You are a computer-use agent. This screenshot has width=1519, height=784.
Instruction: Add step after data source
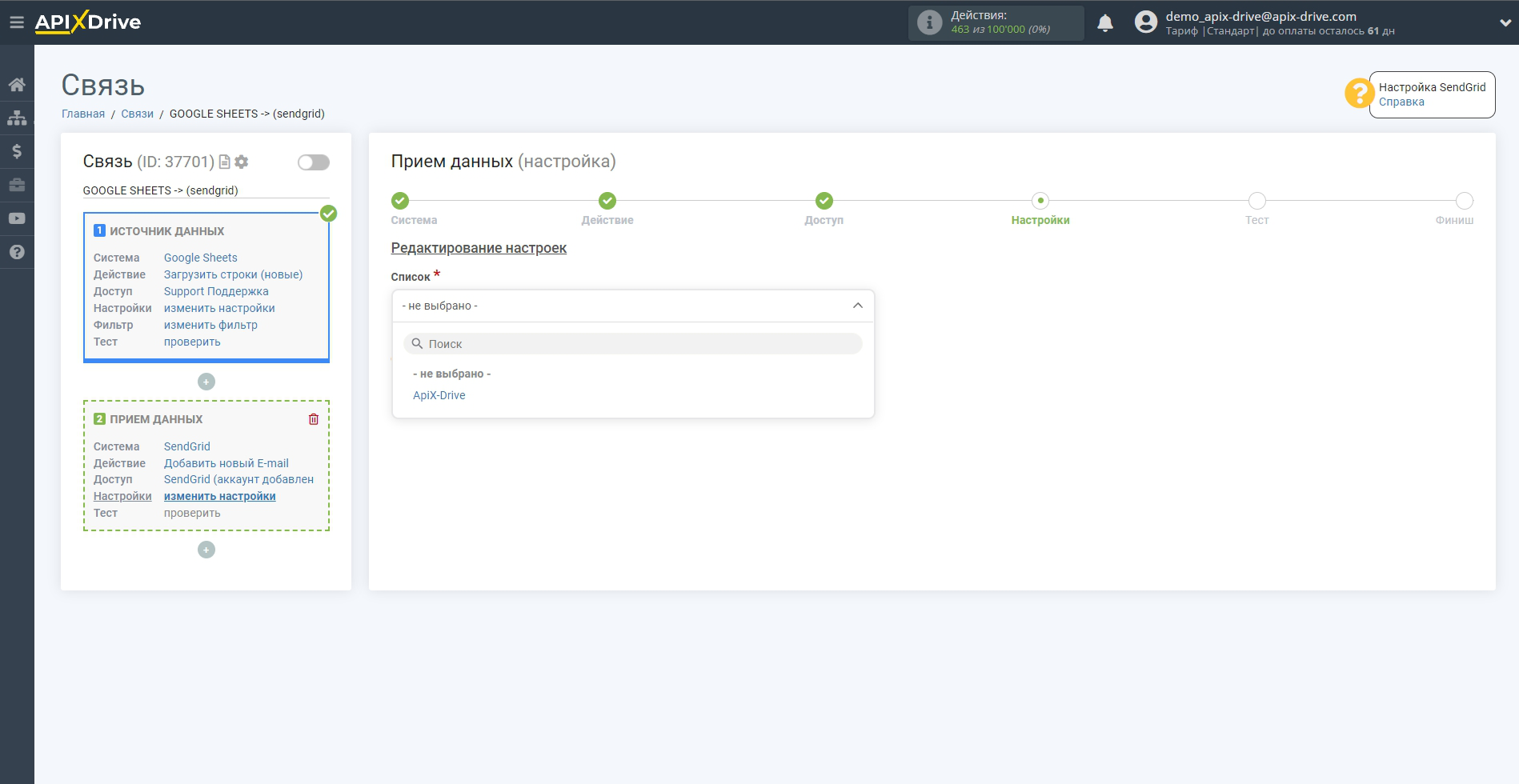(x=206, y=382)
